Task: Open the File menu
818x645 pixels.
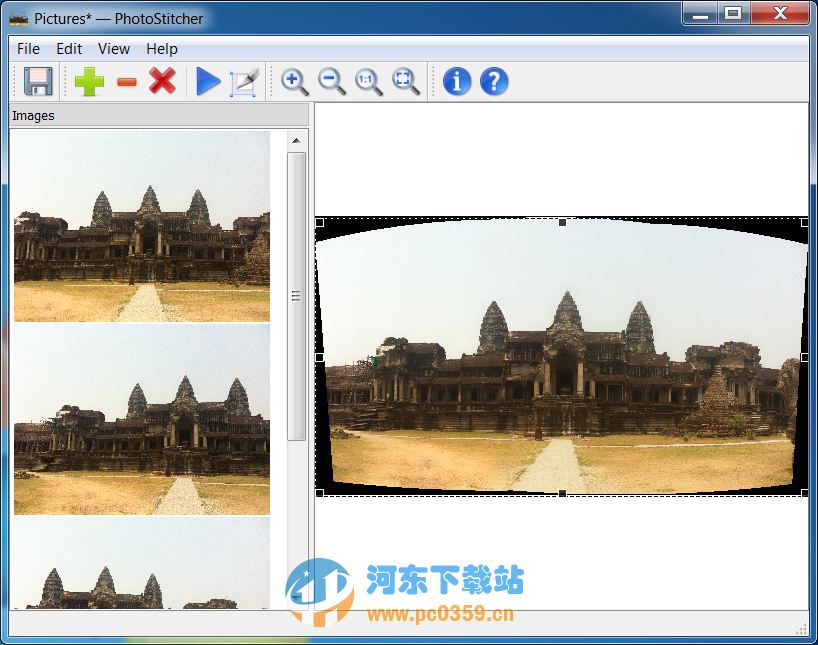Action: [27, 48]
